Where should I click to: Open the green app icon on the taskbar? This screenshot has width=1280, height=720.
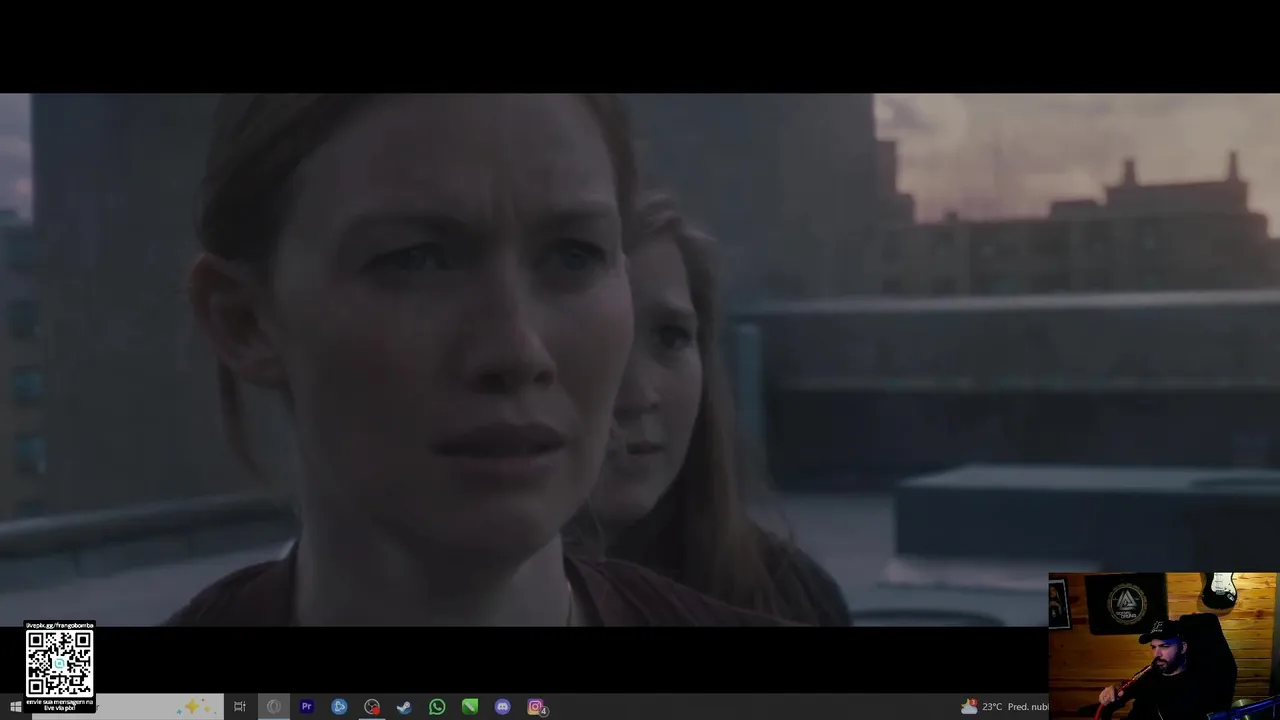(470, 707)
